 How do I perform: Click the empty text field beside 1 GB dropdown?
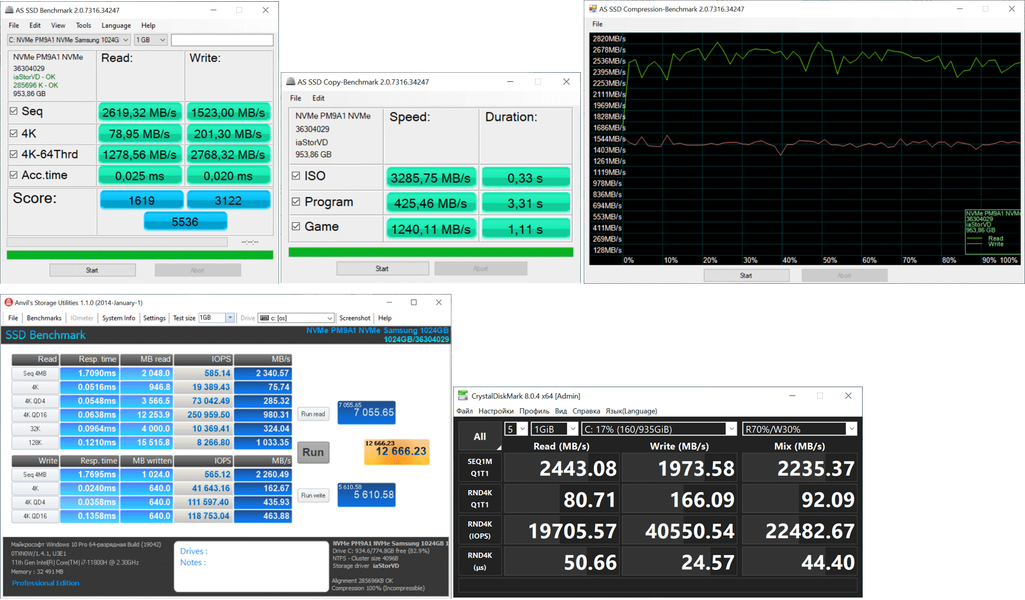221,40
